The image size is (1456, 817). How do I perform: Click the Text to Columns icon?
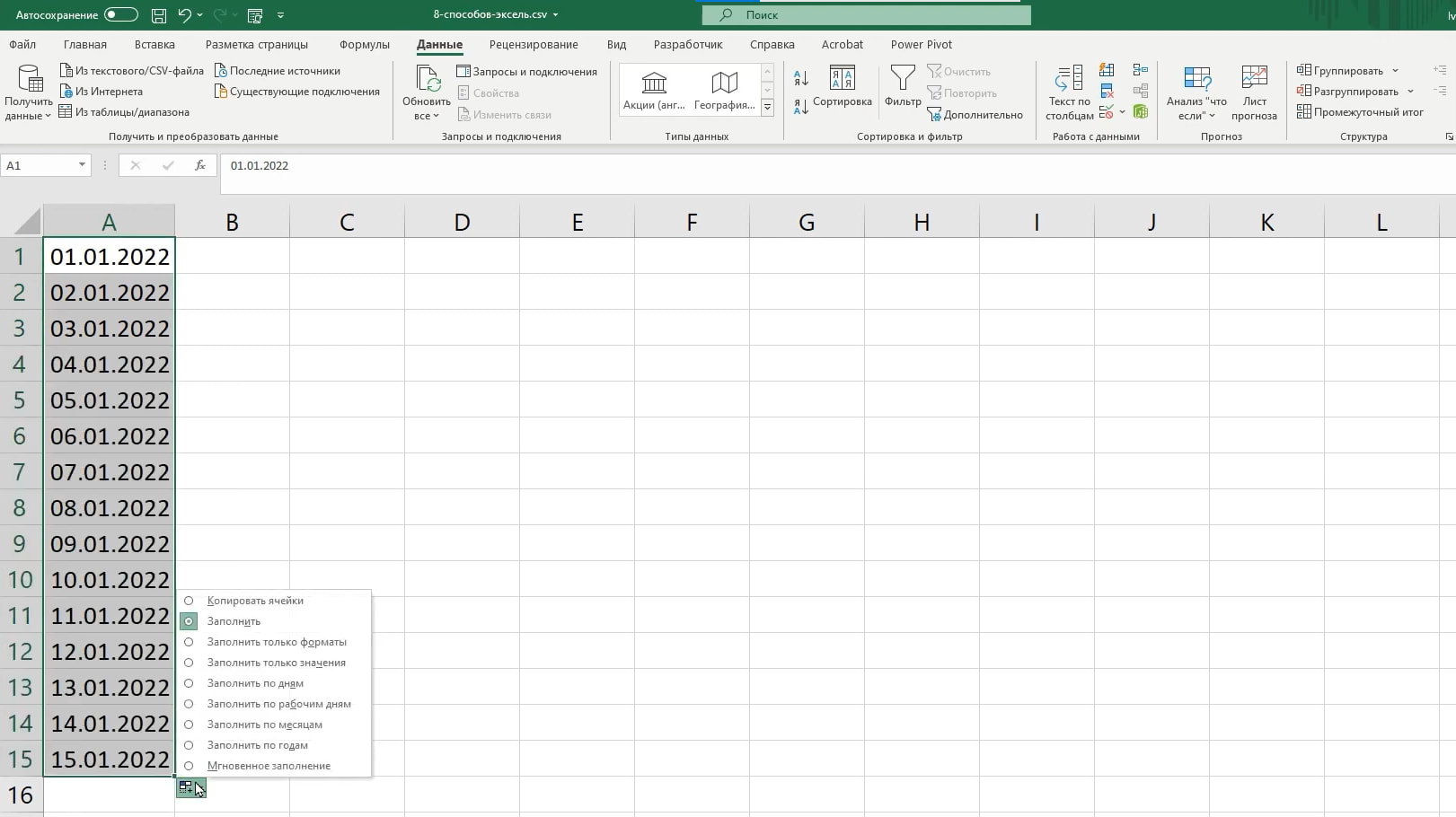click(1069, 79)
